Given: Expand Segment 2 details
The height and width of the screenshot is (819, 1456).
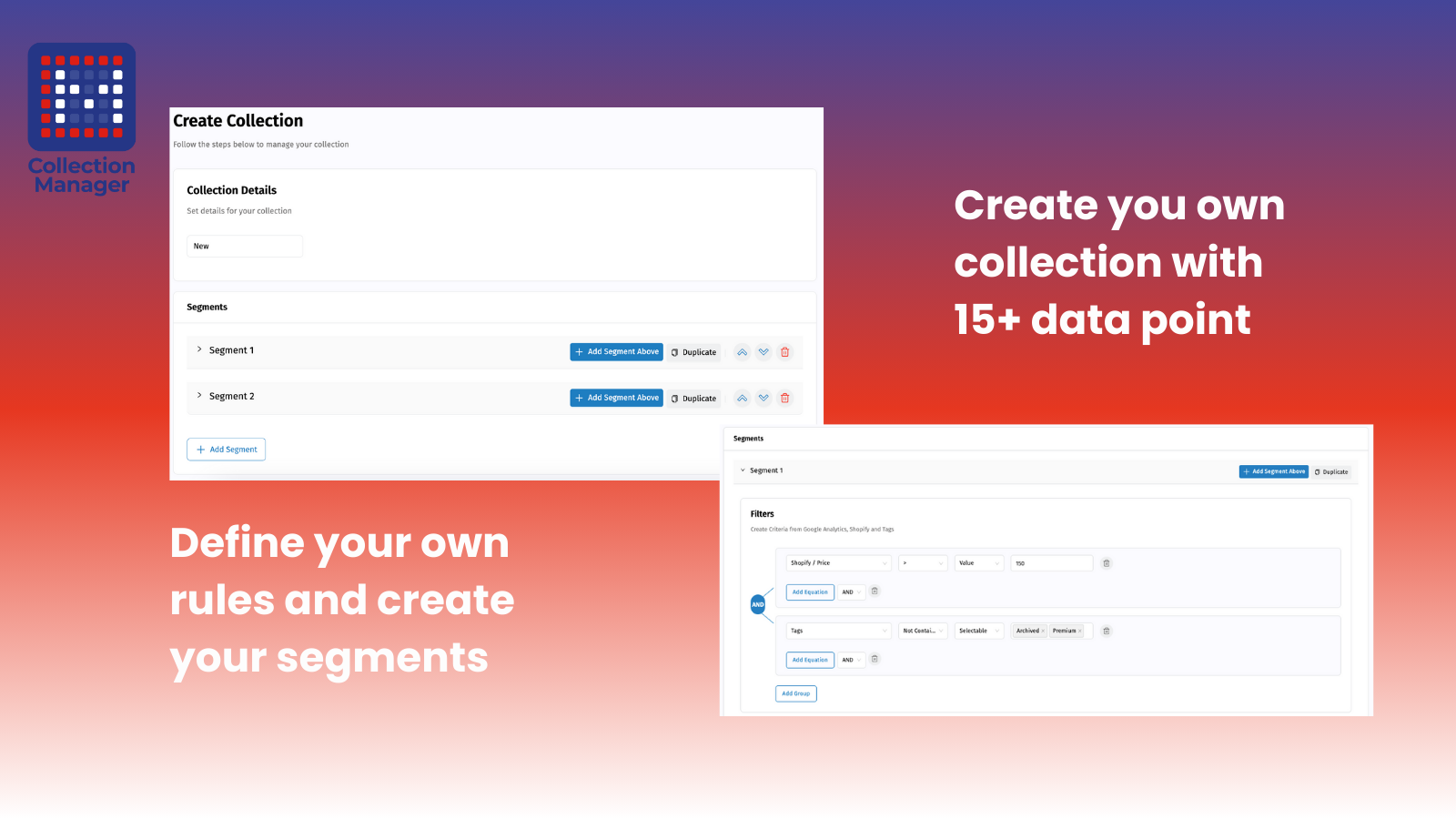Looking at the screenshot, I should coord(198,396).
